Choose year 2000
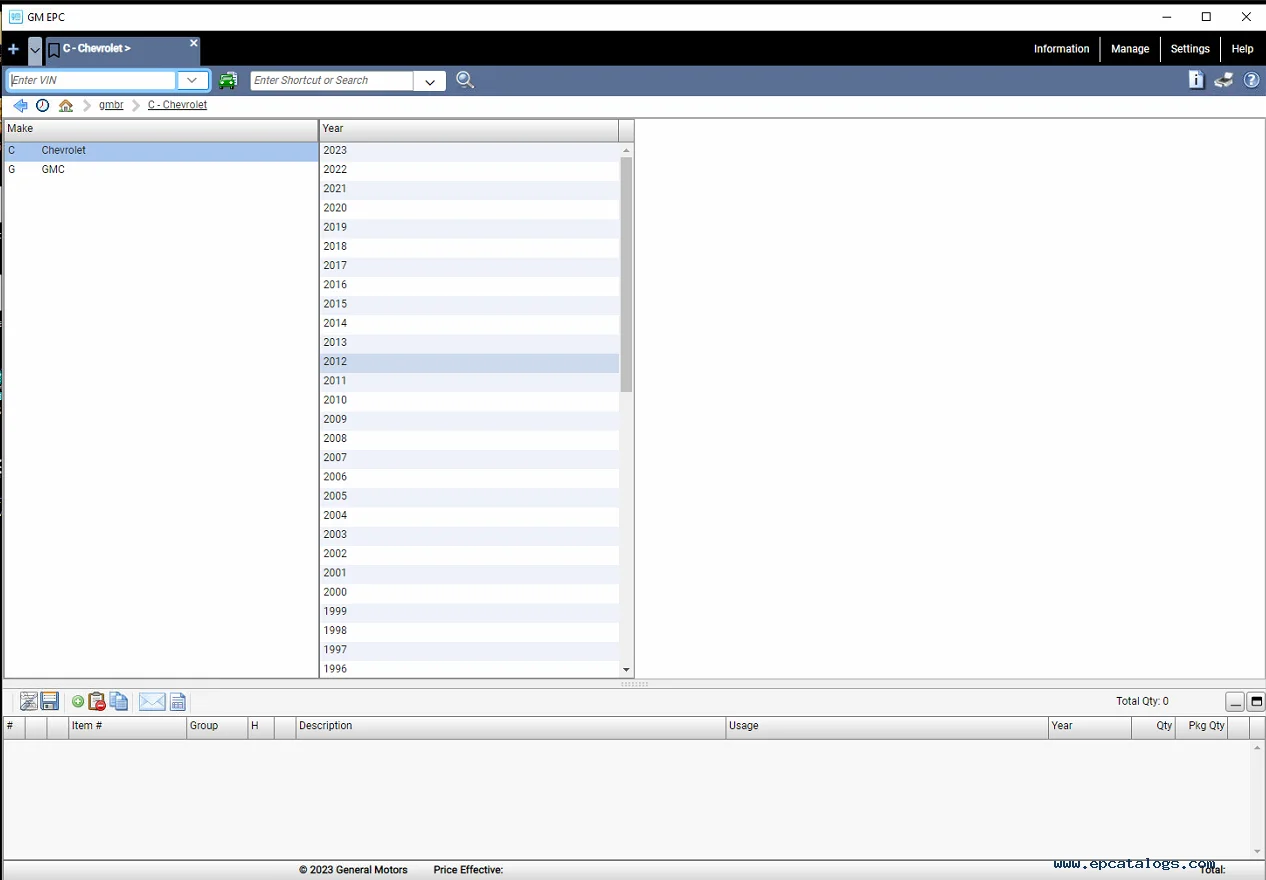 tap(469, 592)
